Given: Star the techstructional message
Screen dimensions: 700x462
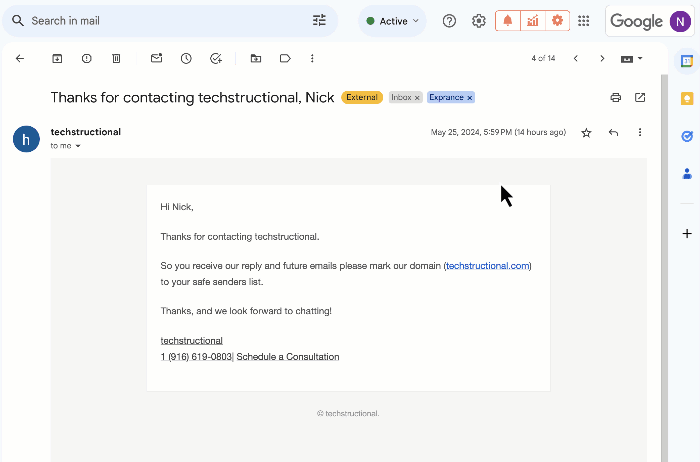Looking at the screenshot, I should tap(586, 133).
